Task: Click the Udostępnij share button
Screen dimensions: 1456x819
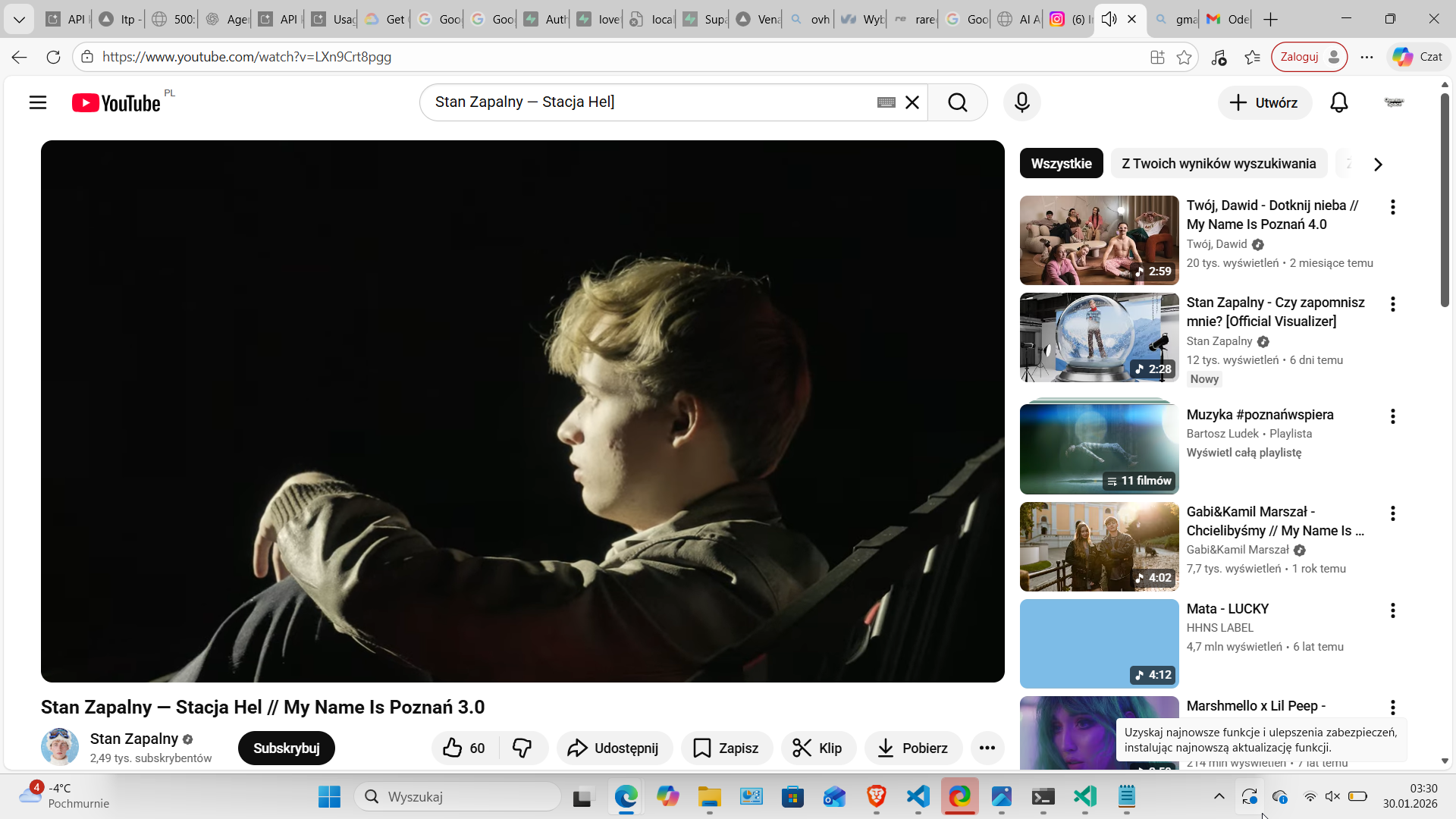Action: tap(613, 748)
